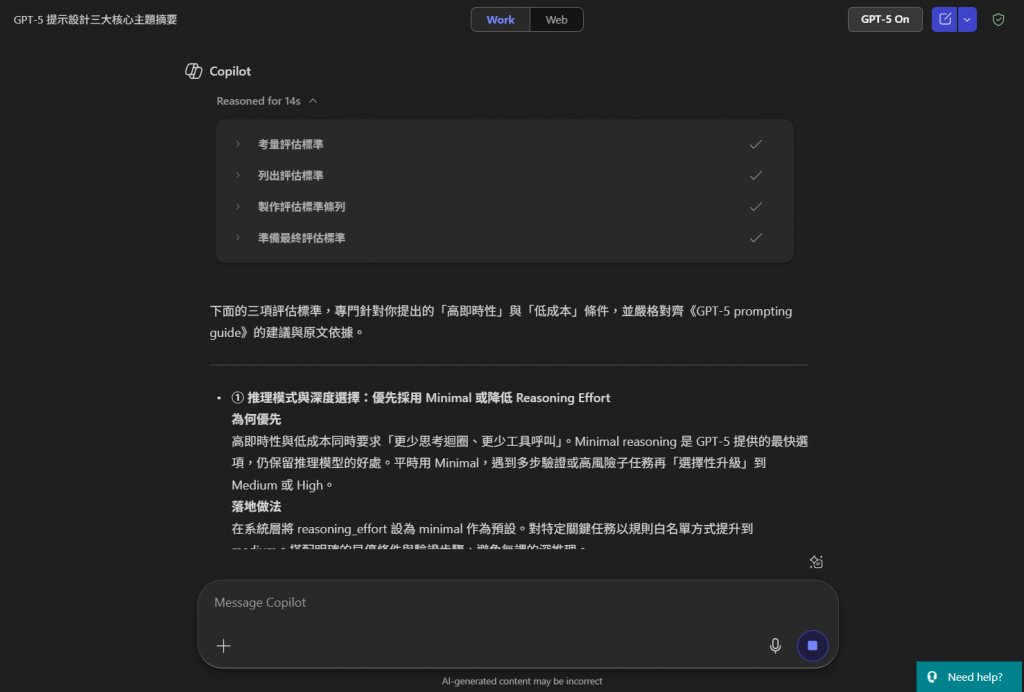Click the 為何優先 subheading
Image resolution: width=1024 pixels, height=692 pixels.
pos(256,419)
